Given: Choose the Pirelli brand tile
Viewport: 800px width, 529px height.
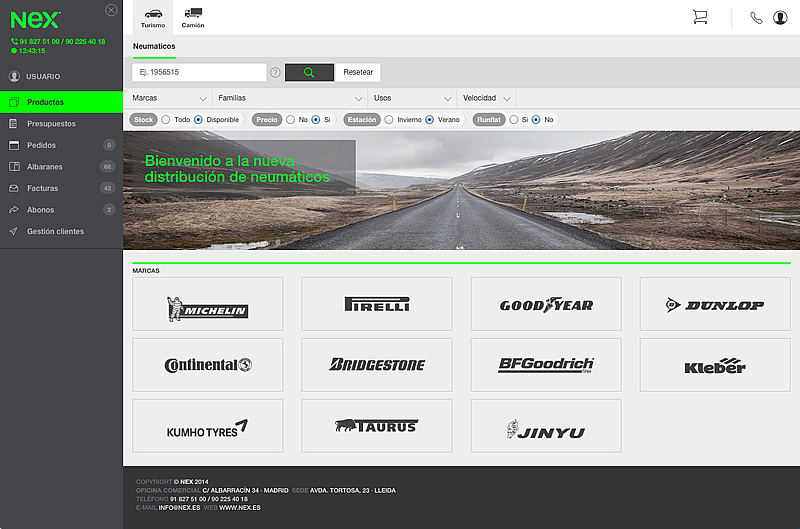Looking at the screenshot, I should click(x=377, y=304).
